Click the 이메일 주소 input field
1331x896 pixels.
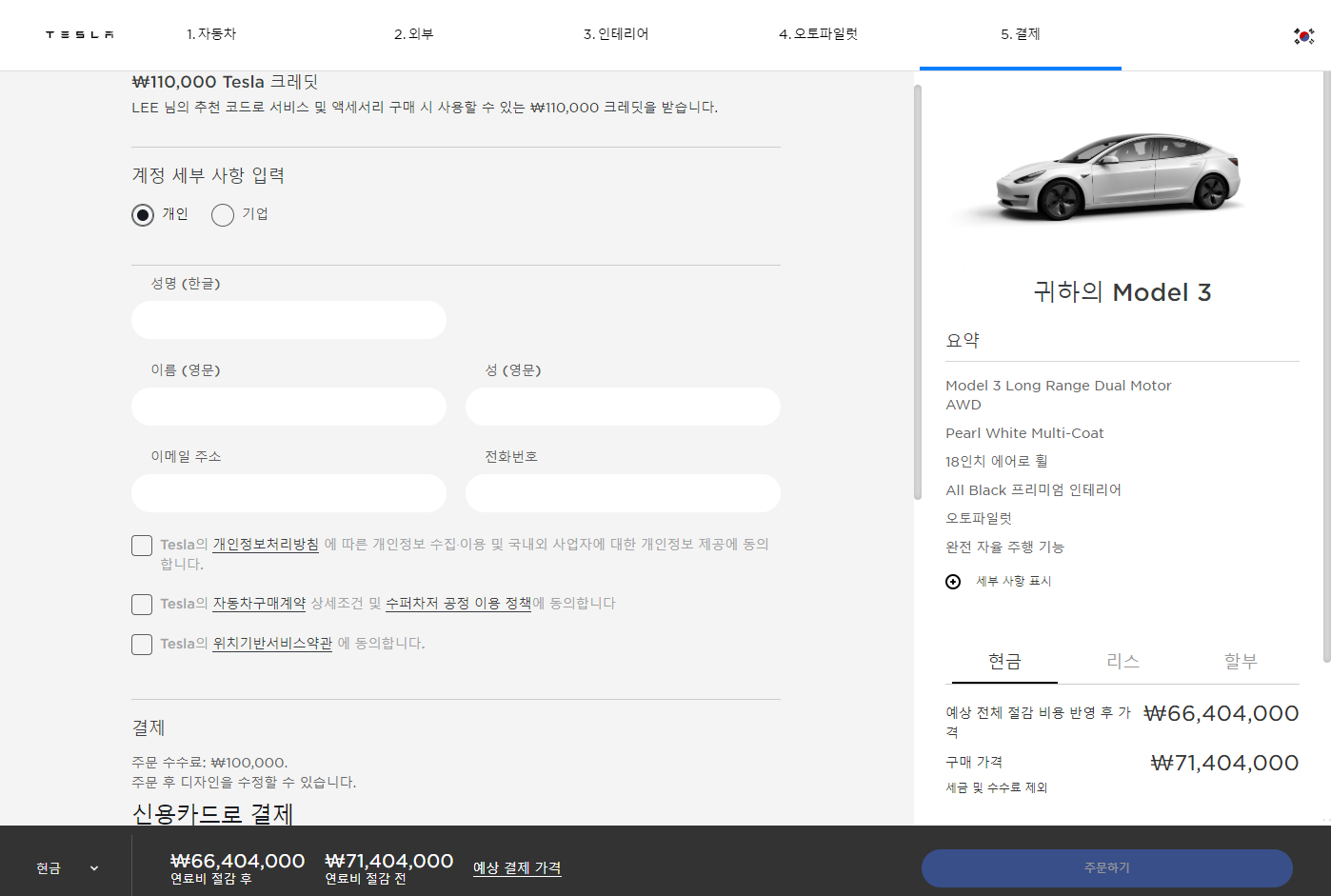pos(288,493)
